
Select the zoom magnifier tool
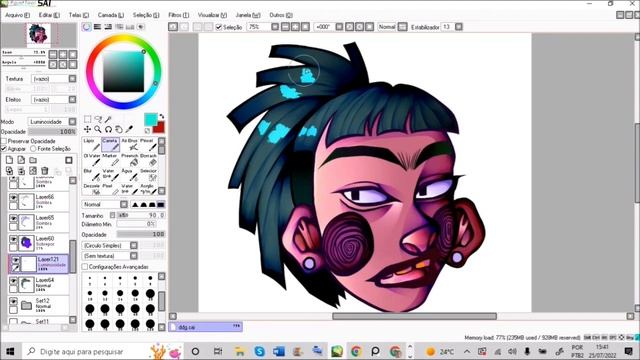tap(98, 129)
